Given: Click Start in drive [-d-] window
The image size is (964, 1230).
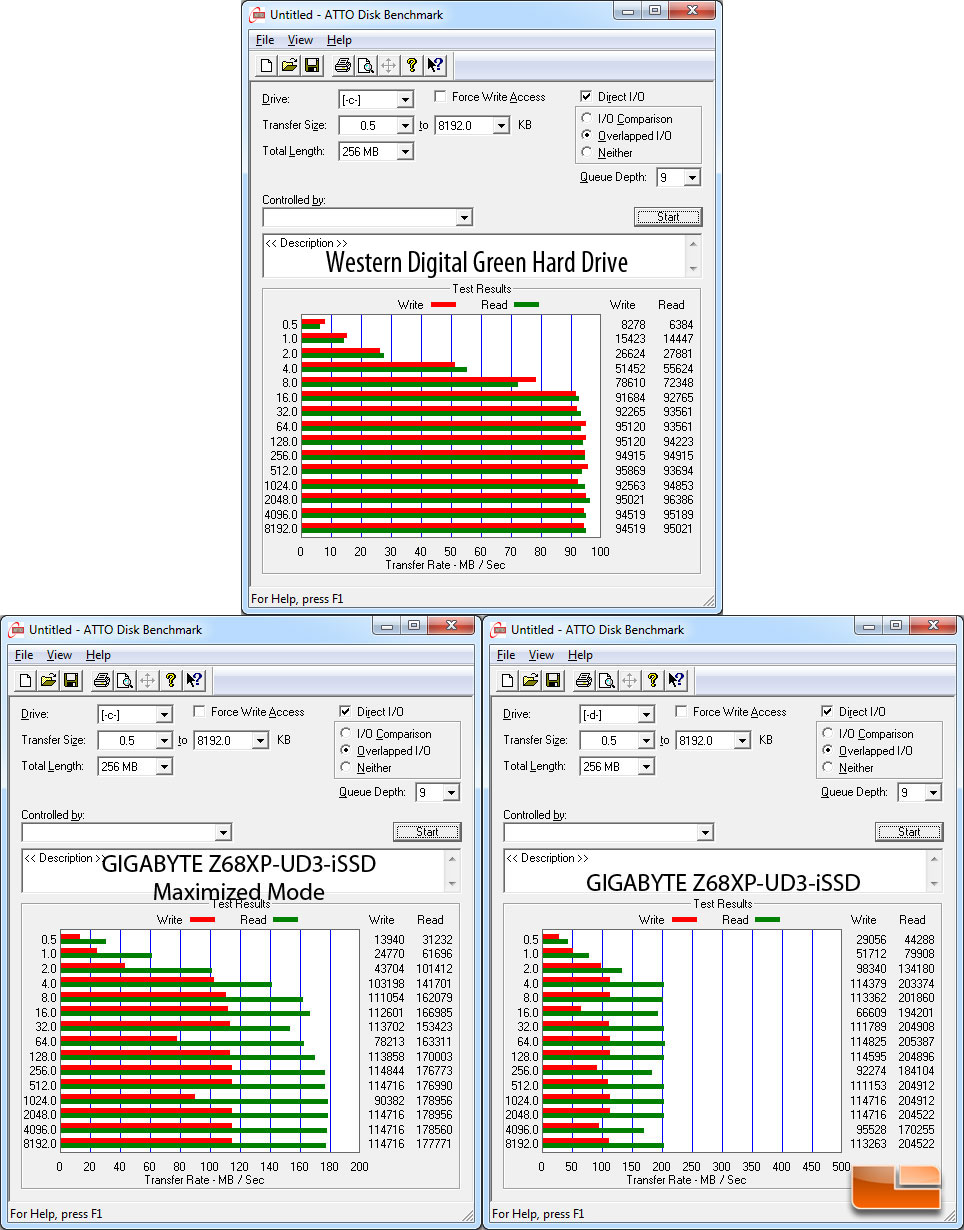Looking at the screenshot, I should [x=909, y=832].
